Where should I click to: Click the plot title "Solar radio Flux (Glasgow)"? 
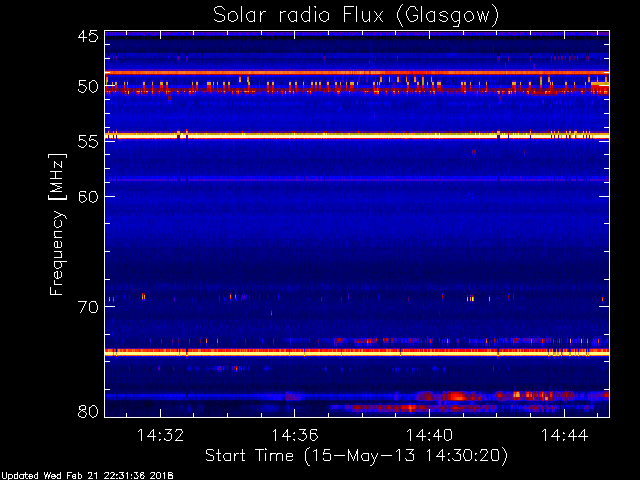[356, 16]
